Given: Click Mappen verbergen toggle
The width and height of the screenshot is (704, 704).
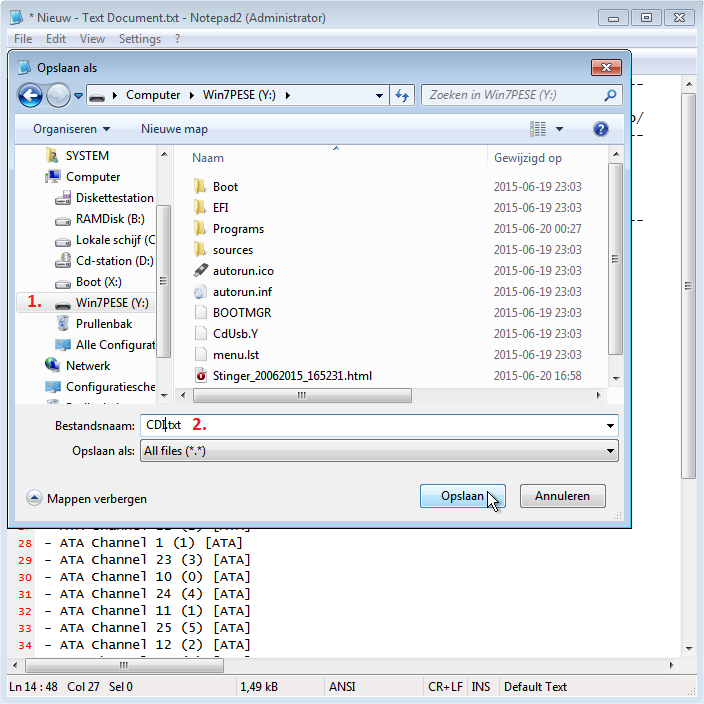Looking at the screenshot, I should (x=87, y=498).
